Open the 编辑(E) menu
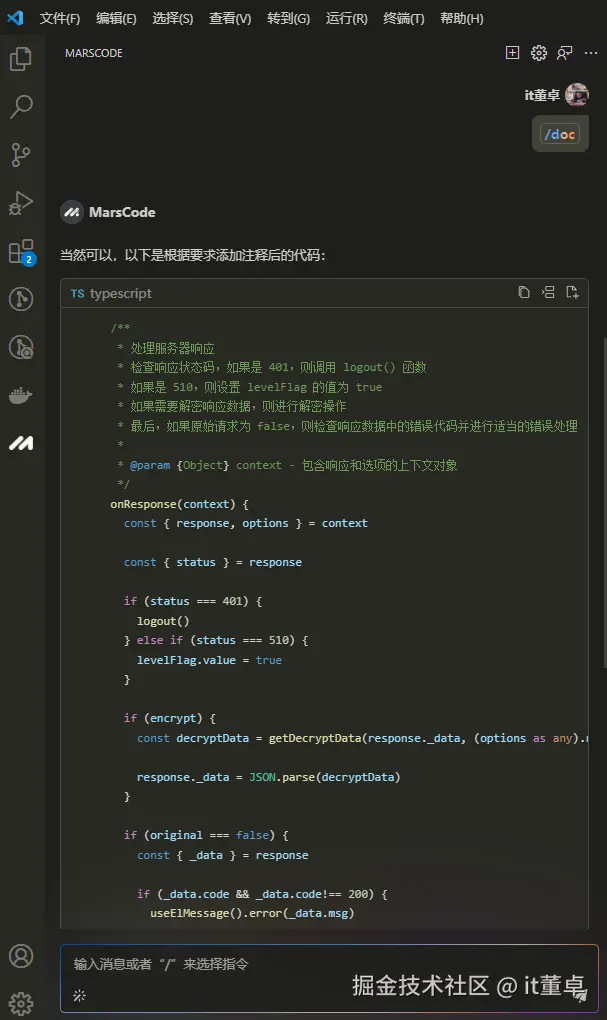 [x=116, y=18]
